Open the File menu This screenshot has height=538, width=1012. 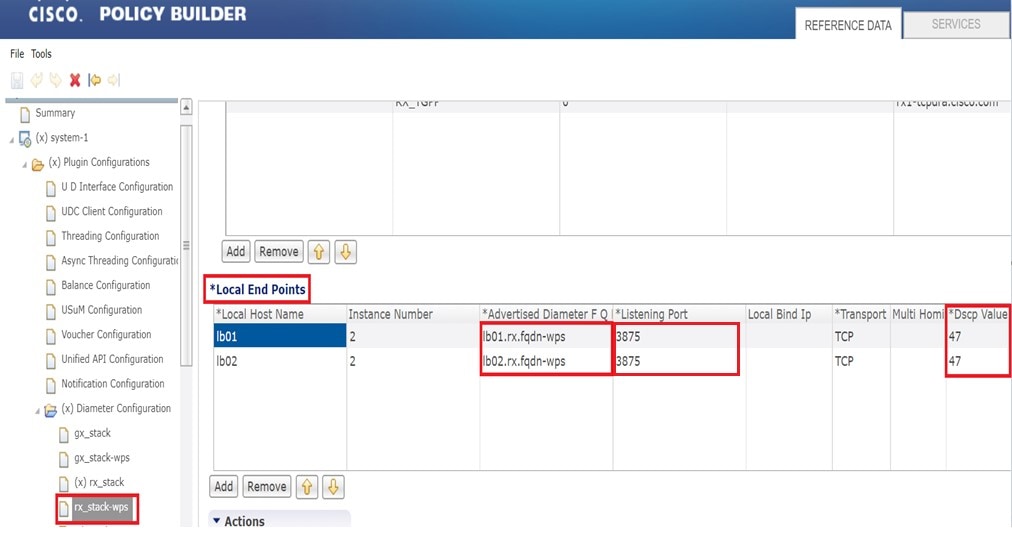coord(17,54)
